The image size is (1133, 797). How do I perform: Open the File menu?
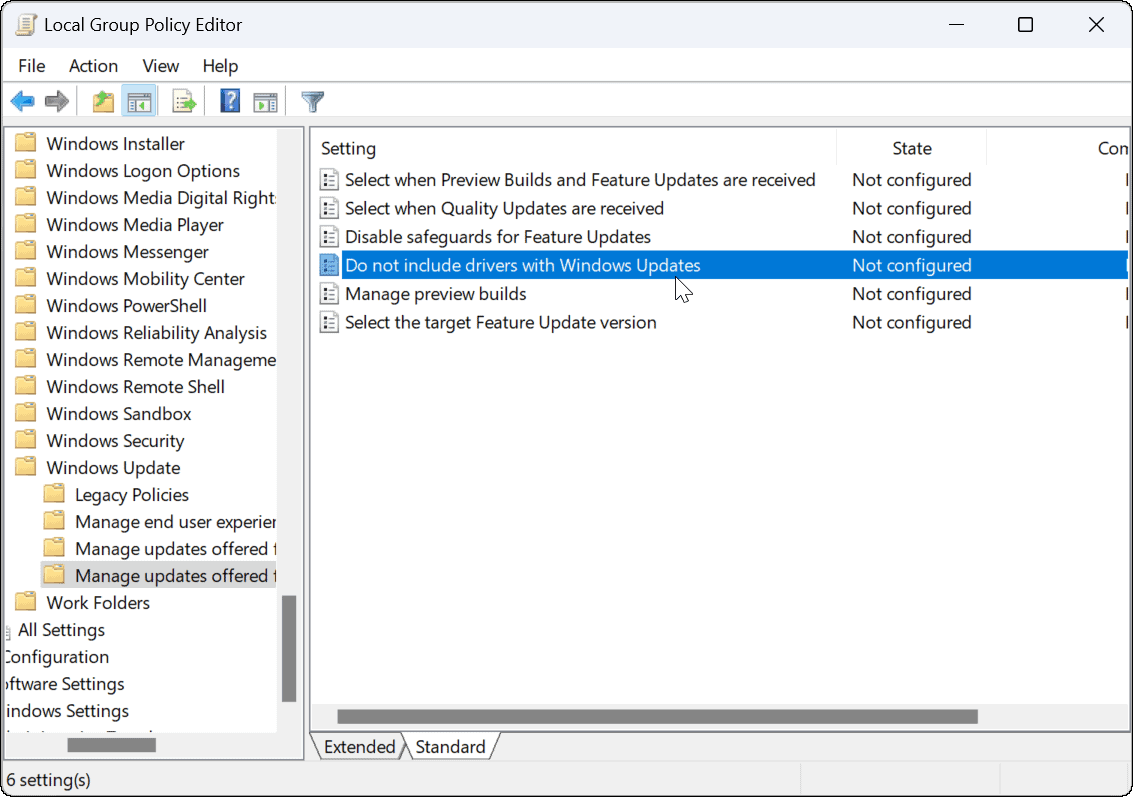tap(31, 66)
